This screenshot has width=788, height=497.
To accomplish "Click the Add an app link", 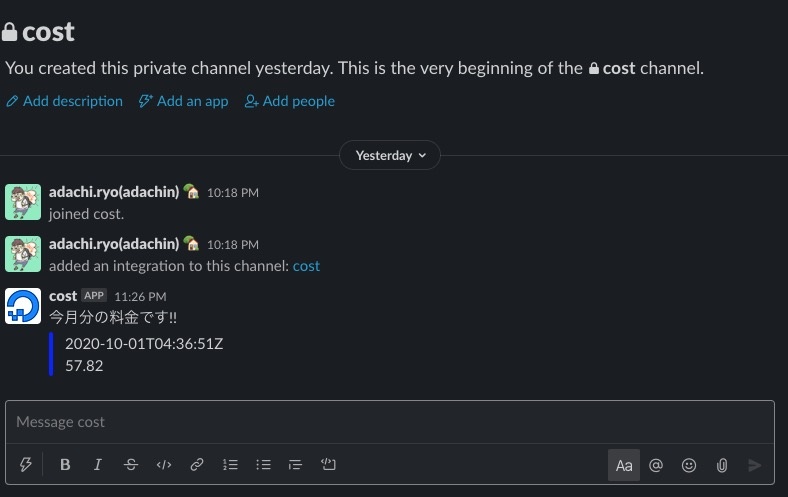I will (184, 101).
